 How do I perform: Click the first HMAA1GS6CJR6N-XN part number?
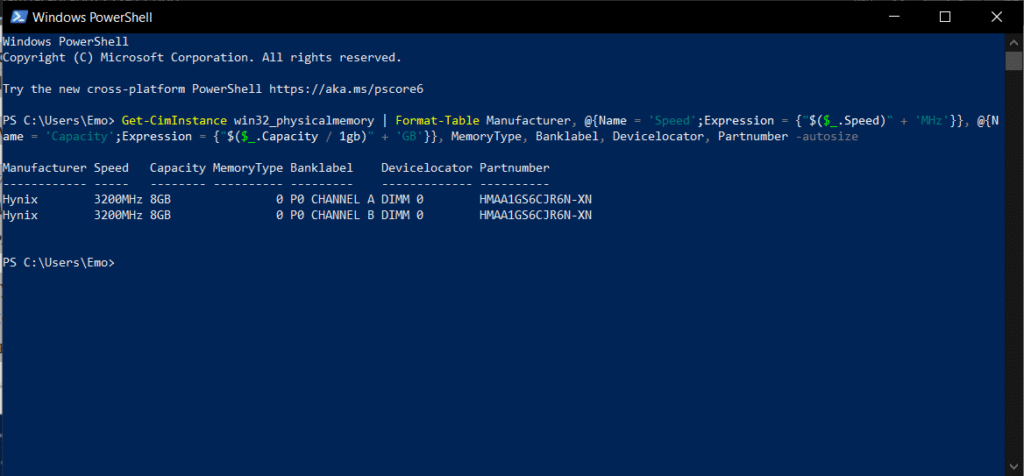pyautogui.click(x=536, y=199)
